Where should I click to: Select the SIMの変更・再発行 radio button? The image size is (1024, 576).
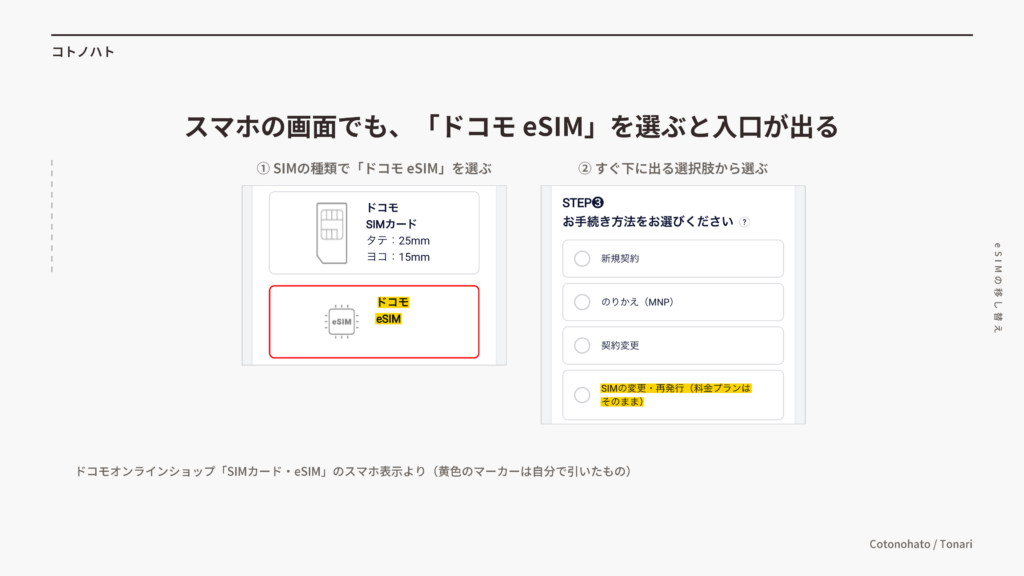[582, 395]
